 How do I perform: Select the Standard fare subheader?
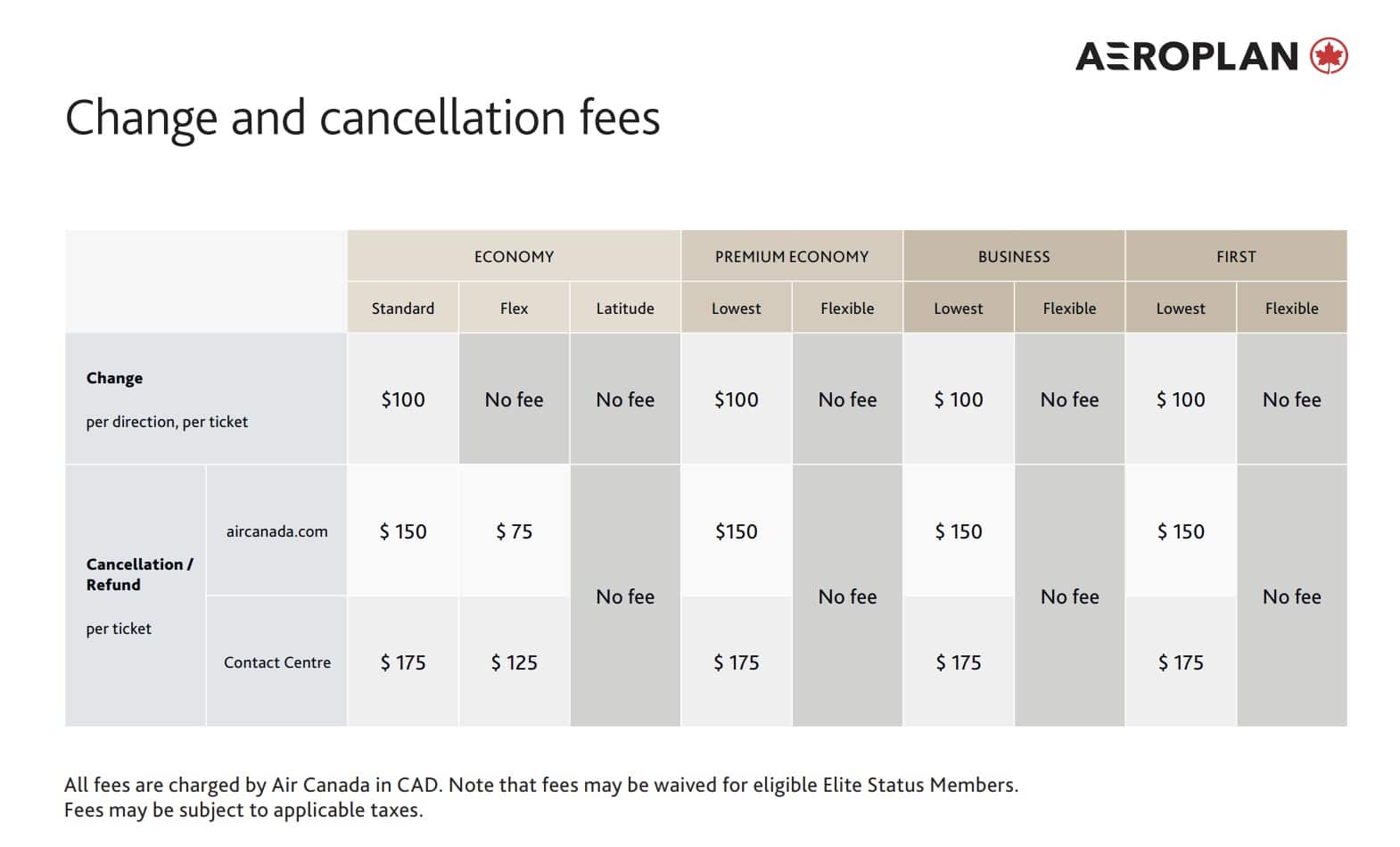pos(403,308)
